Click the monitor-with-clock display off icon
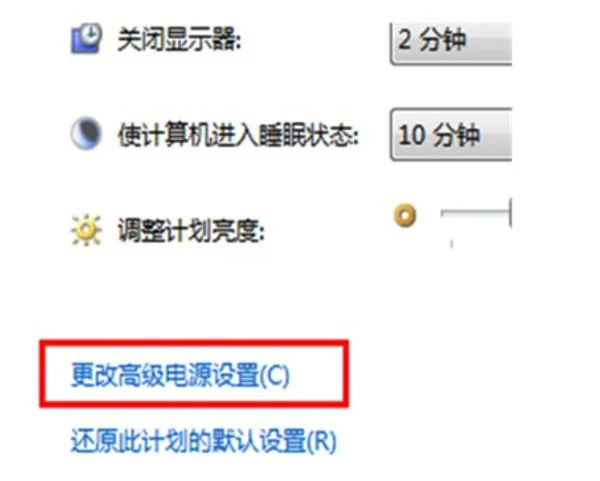Screen dimensions: 600x481 (x=86, y=38)
